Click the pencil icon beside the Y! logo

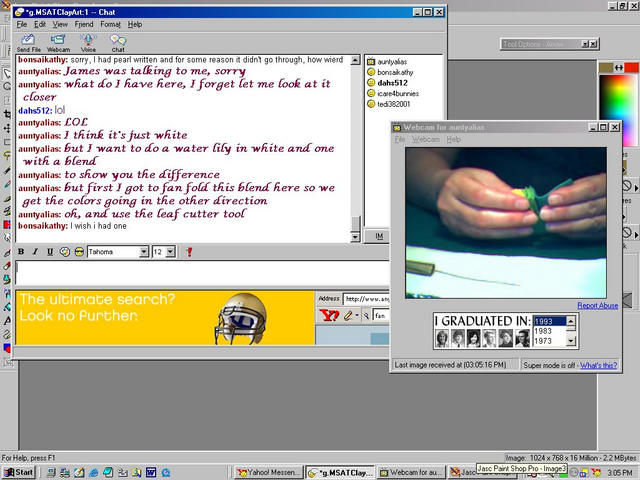348,316
